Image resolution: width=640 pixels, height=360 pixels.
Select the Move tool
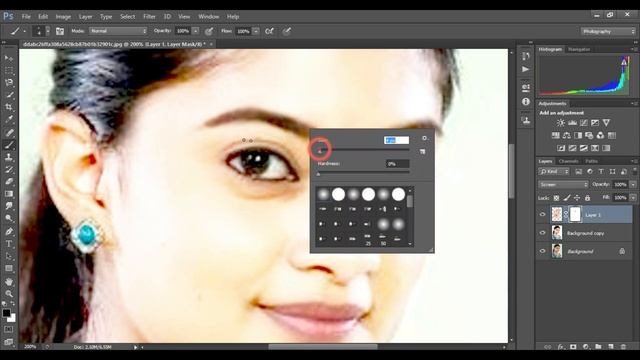(x=9, y=58)
